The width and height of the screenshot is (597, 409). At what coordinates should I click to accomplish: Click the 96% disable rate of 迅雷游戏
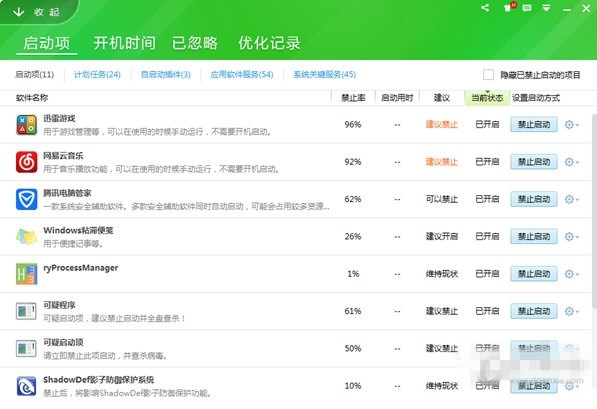353,125
